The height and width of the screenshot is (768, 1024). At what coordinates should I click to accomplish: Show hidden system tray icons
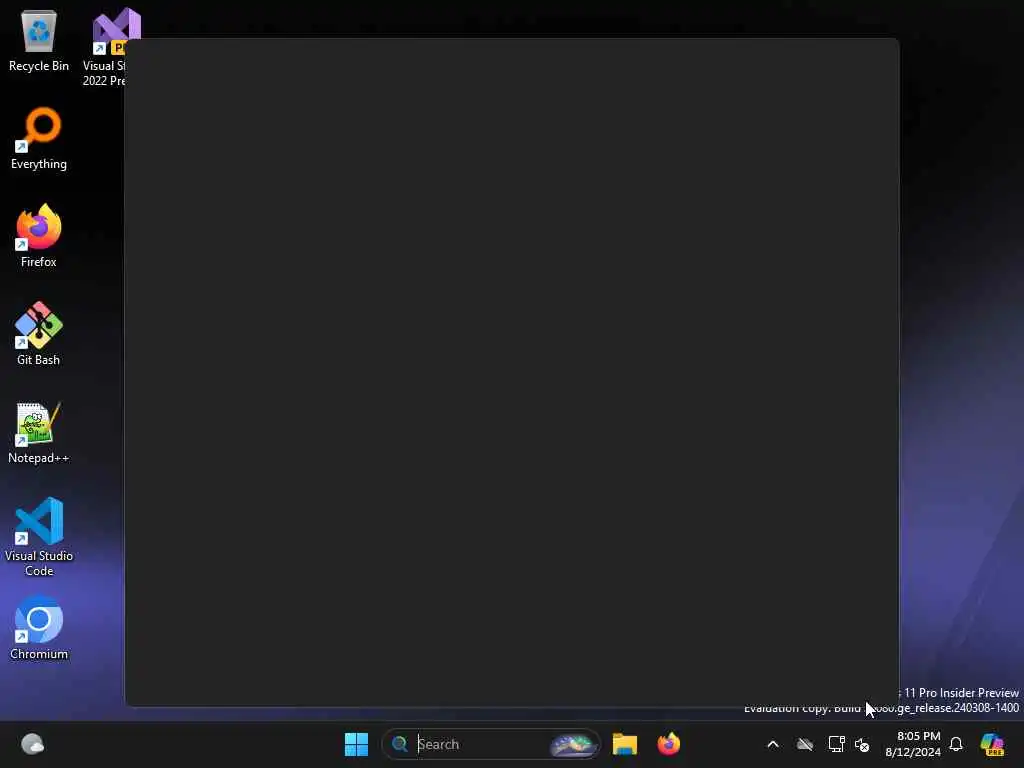click(773, 744)
